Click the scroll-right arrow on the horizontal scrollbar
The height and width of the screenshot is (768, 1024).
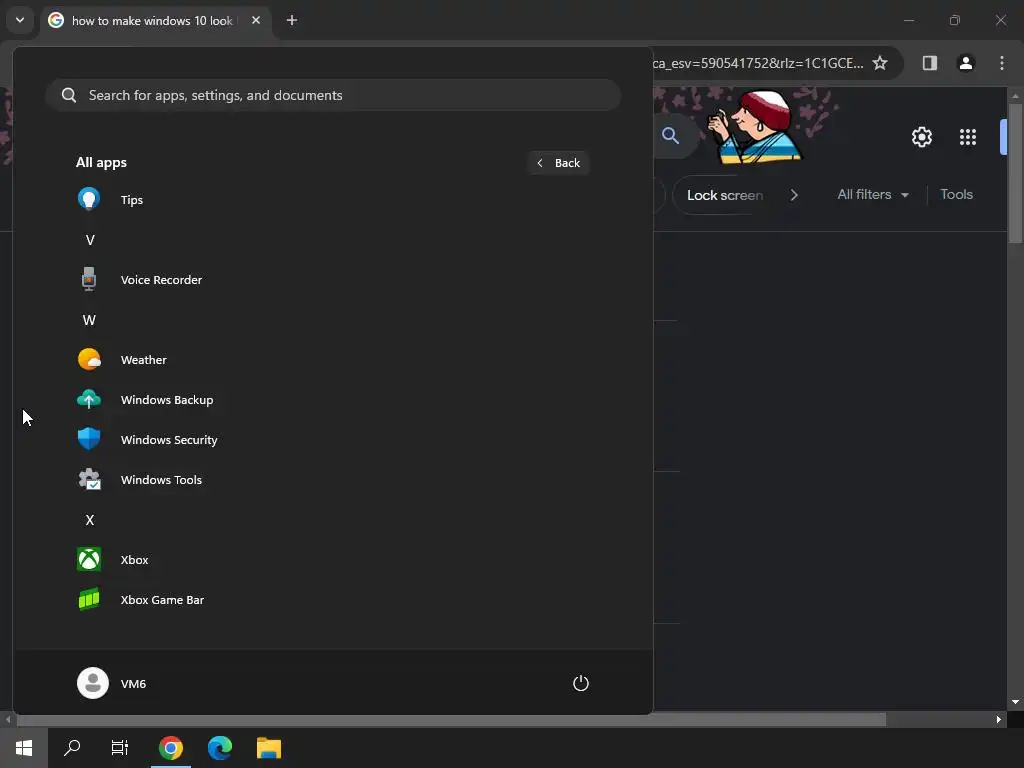pos(999,720)
